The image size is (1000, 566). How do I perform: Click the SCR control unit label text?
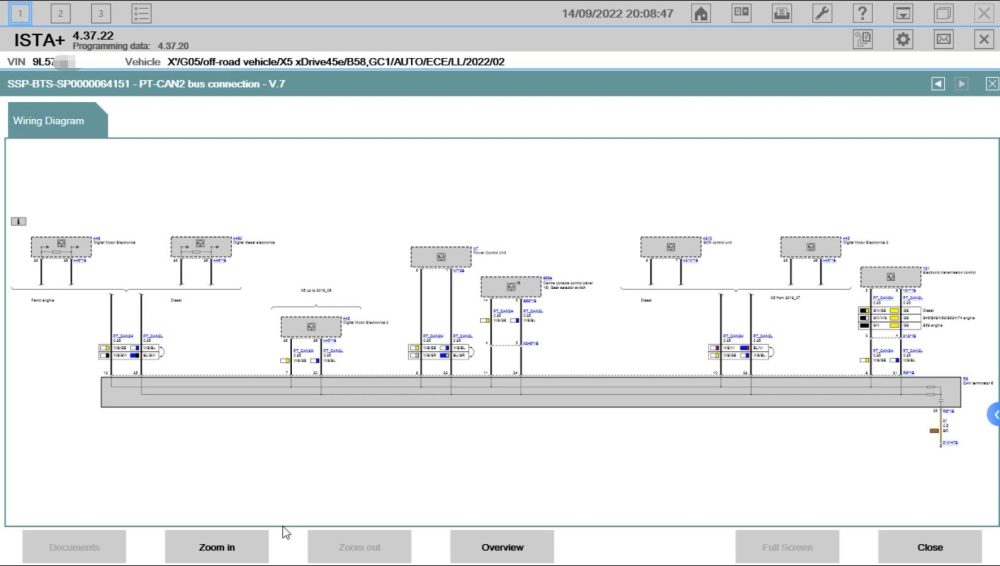coord(717,242)
